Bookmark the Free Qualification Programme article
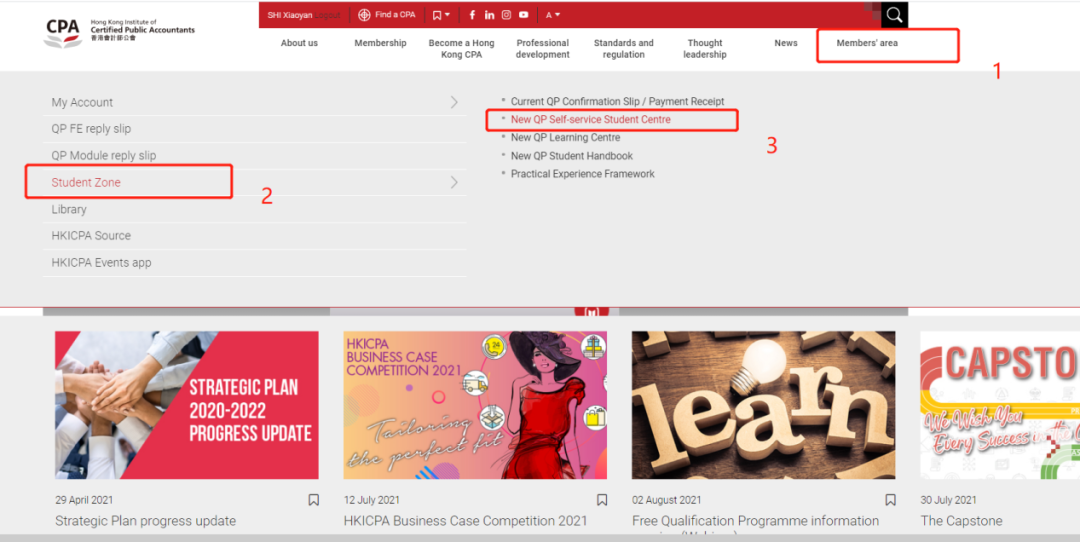The width and height of the screenshot is (1080, 542). [891, 500]
